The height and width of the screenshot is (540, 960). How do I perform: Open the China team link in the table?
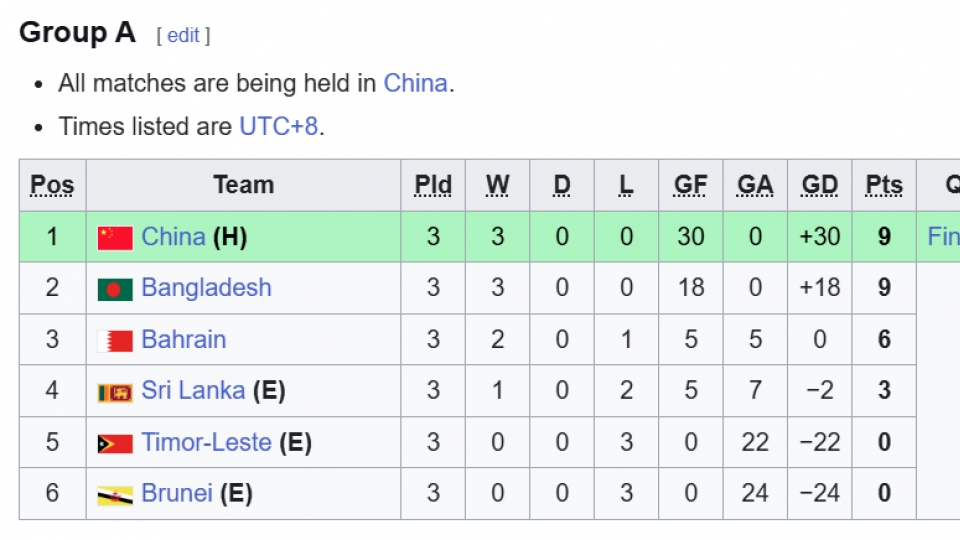(x=173, y=237)
